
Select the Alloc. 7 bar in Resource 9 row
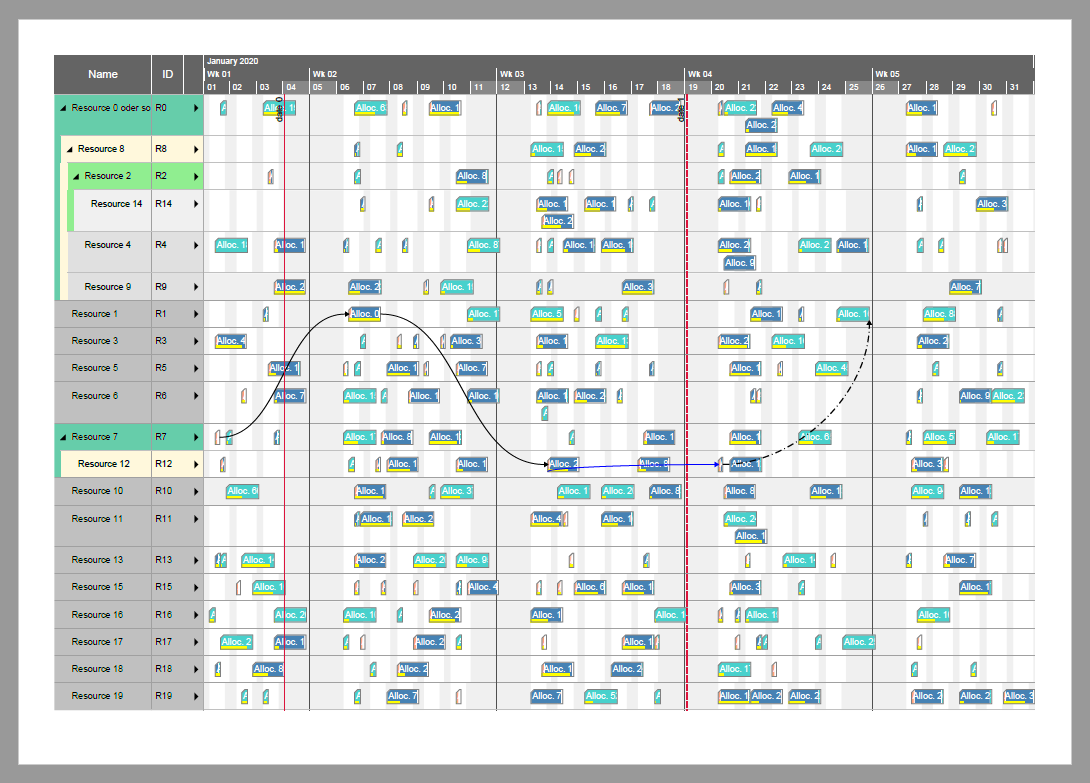[964, 287]
